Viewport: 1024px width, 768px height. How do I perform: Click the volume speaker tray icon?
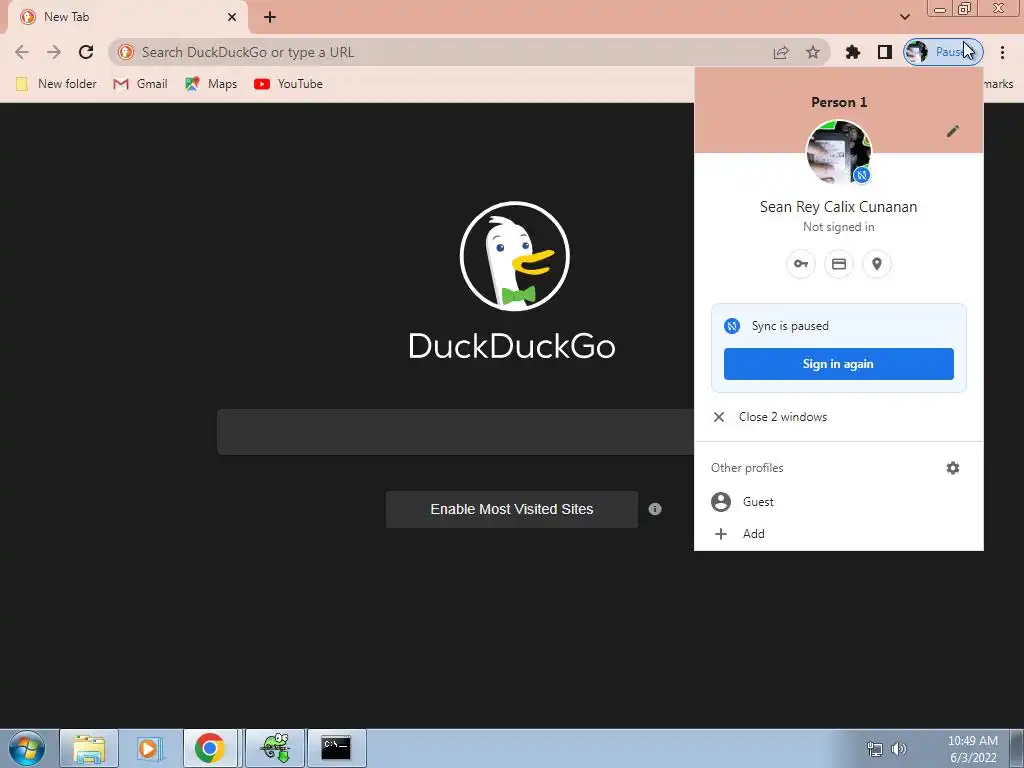click(899, 749)
